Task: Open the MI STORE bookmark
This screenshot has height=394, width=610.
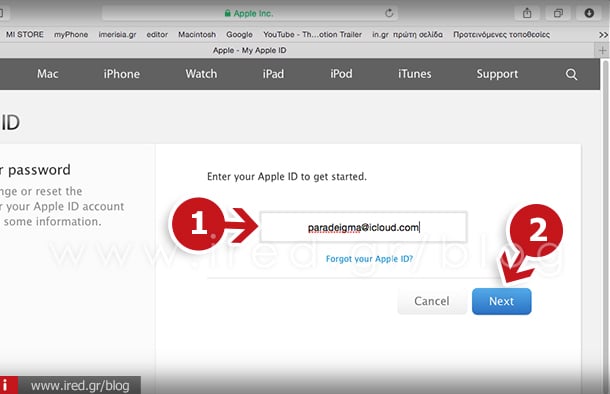Action: [x=25, y=35]
